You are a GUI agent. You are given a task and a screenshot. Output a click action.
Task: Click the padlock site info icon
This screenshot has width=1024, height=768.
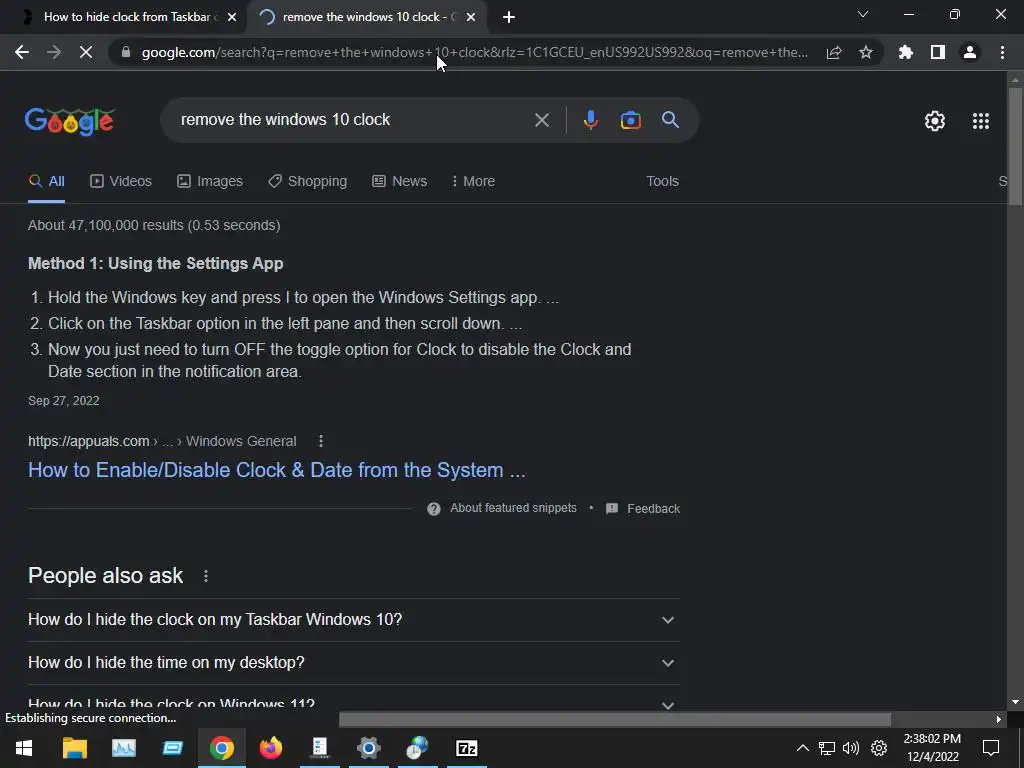click(x=126, y=52)
